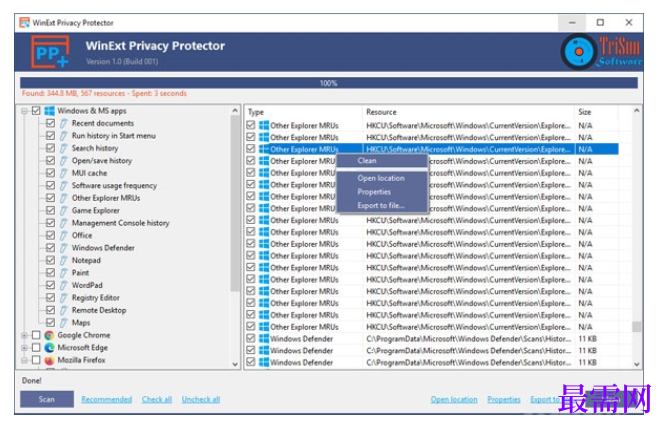Image resolution: width=670 pixels, height=430 pixels.
Task: Click the brush icon beside Remote Desktop
Action: 64,310
